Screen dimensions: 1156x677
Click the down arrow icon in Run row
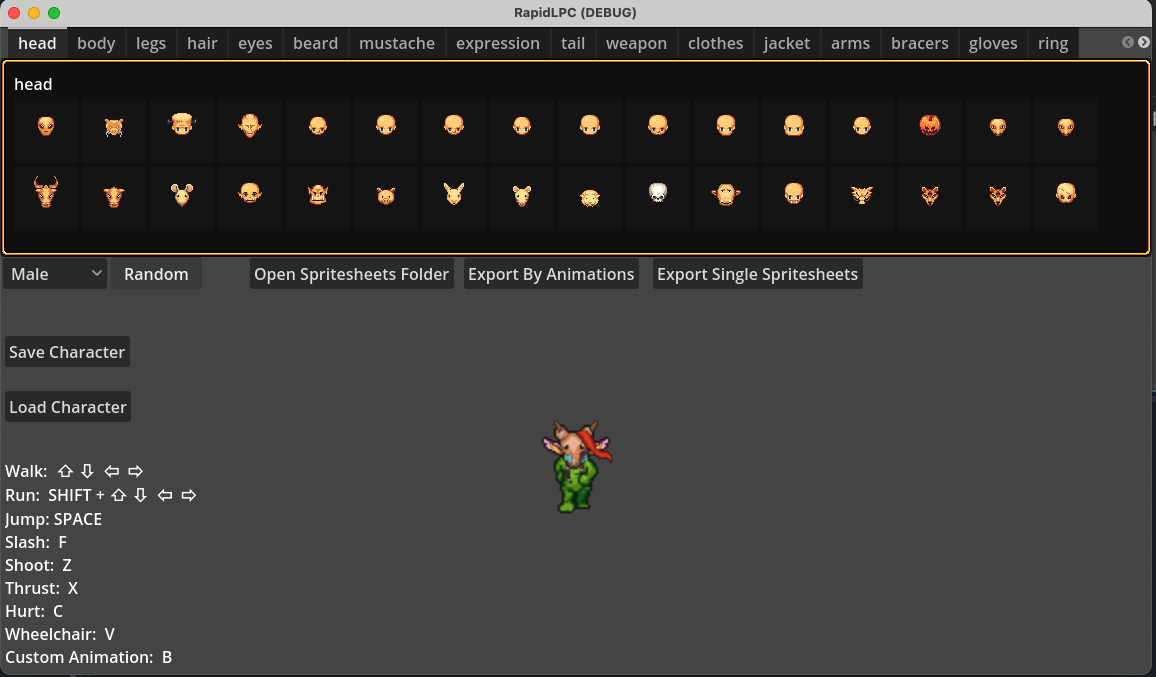point(140,495)
